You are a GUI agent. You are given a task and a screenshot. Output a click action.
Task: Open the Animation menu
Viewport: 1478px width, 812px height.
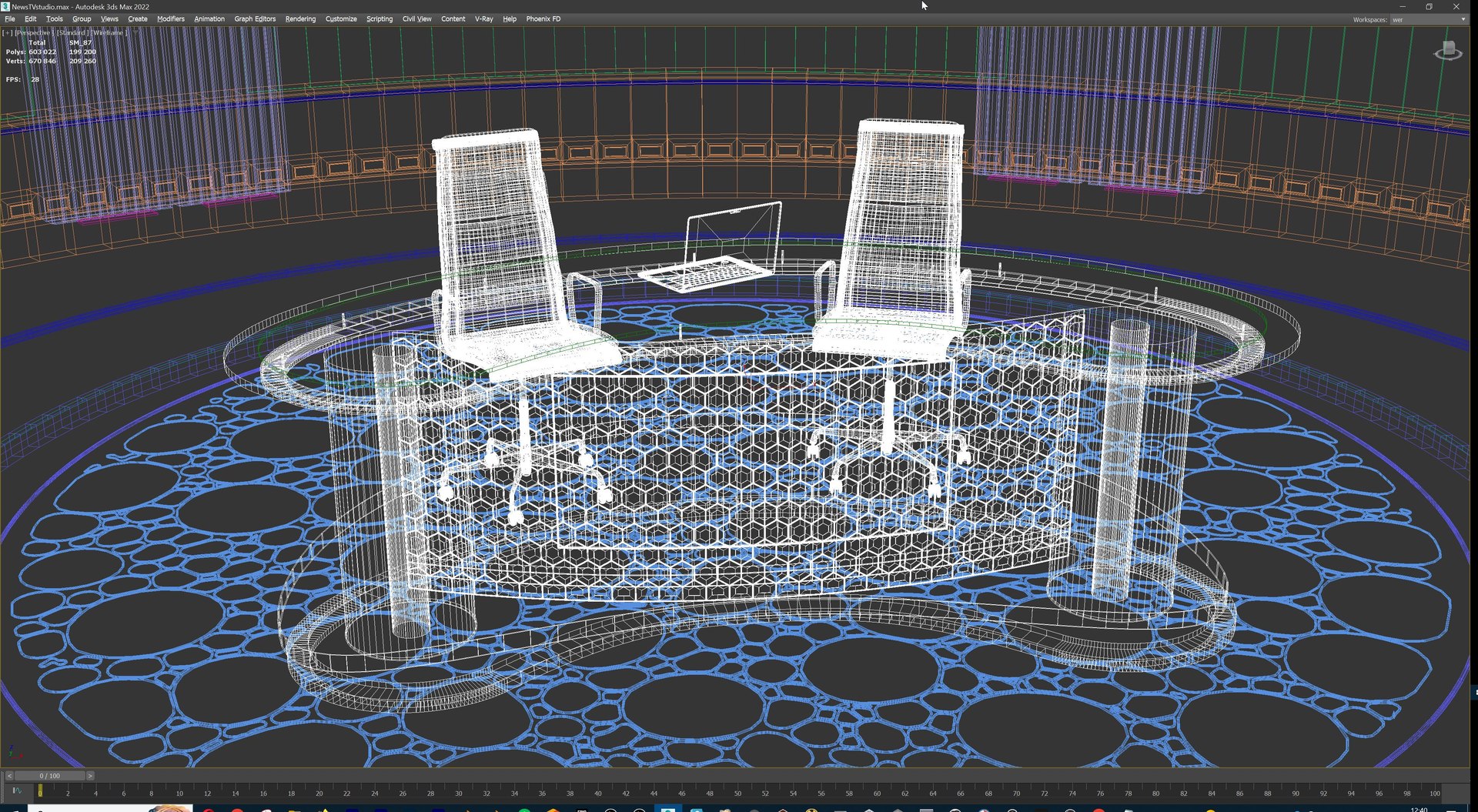point(209,18)
